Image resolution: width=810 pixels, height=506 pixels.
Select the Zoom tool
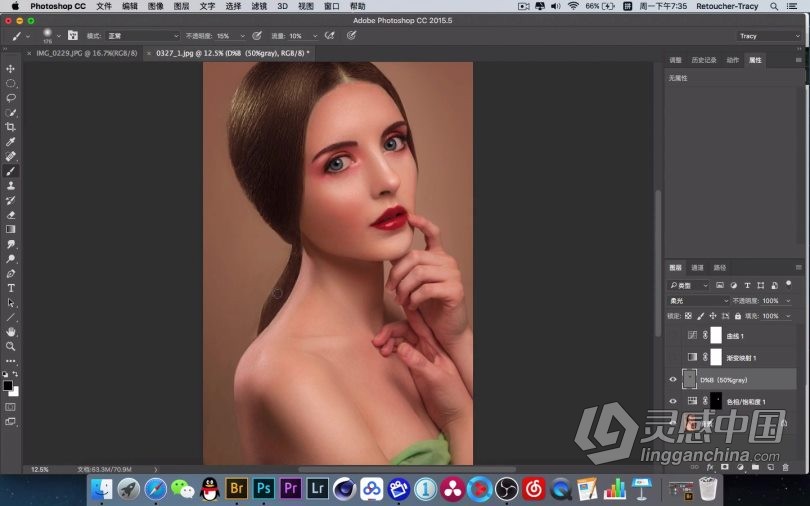pyautogui.click(x=10, y=346)
